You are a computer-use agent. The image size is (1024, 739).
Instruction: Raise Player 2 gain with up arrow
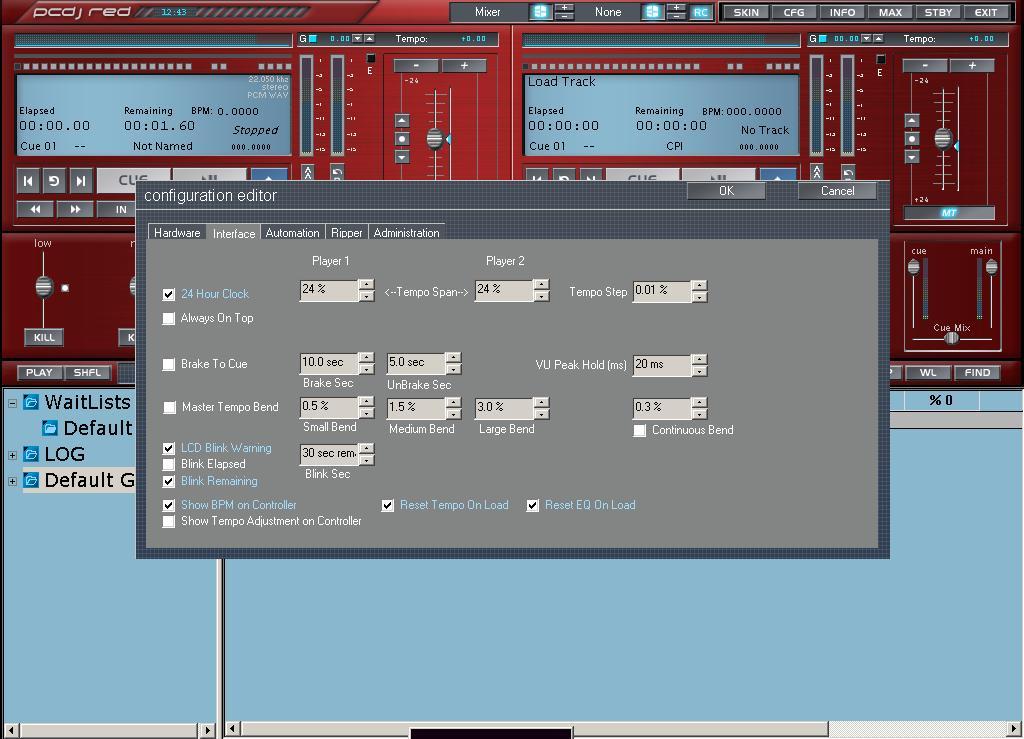coord(878,39)
